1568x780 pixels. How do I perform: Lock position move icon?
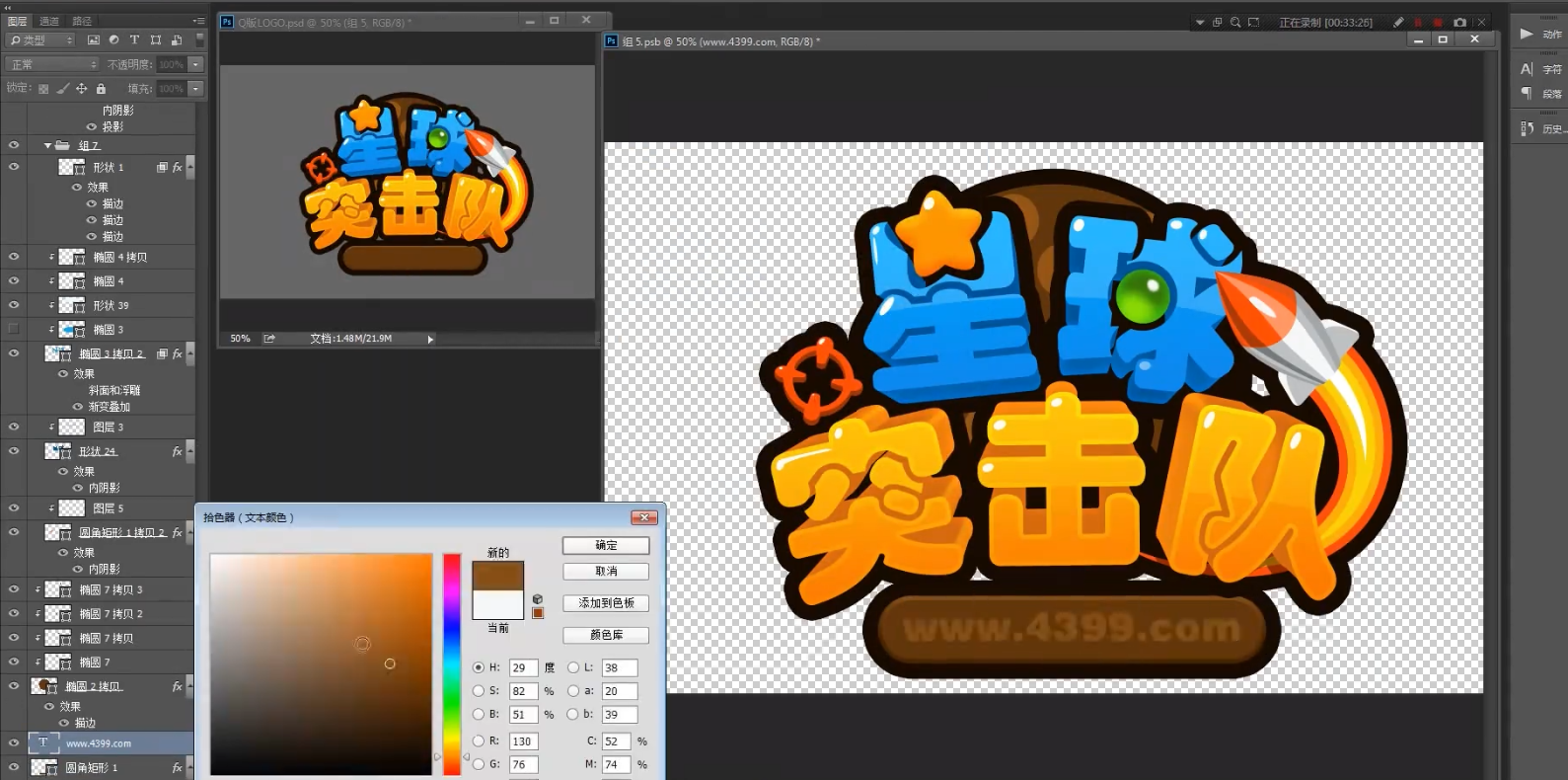coord(82,89)
